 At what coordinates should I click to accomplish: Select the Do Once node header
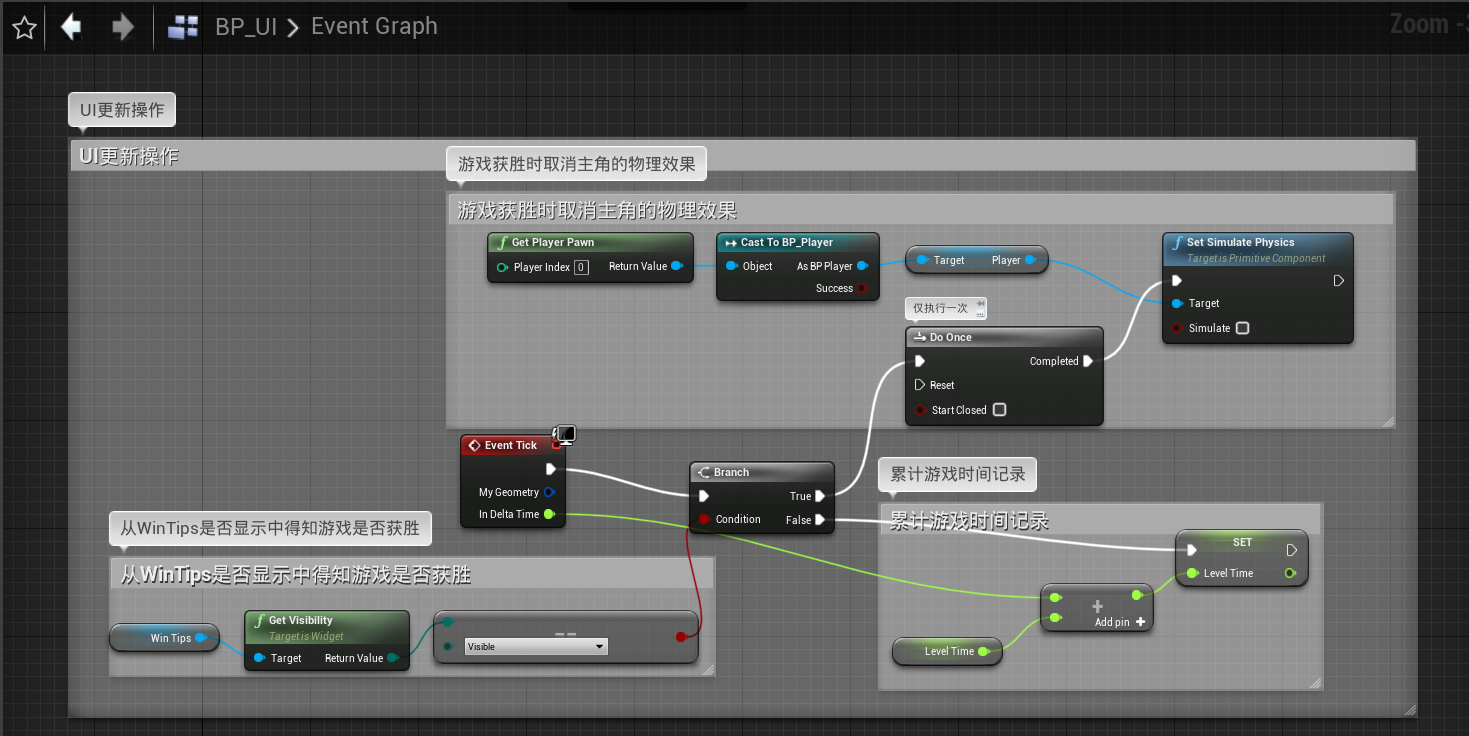pos(1005,337)
